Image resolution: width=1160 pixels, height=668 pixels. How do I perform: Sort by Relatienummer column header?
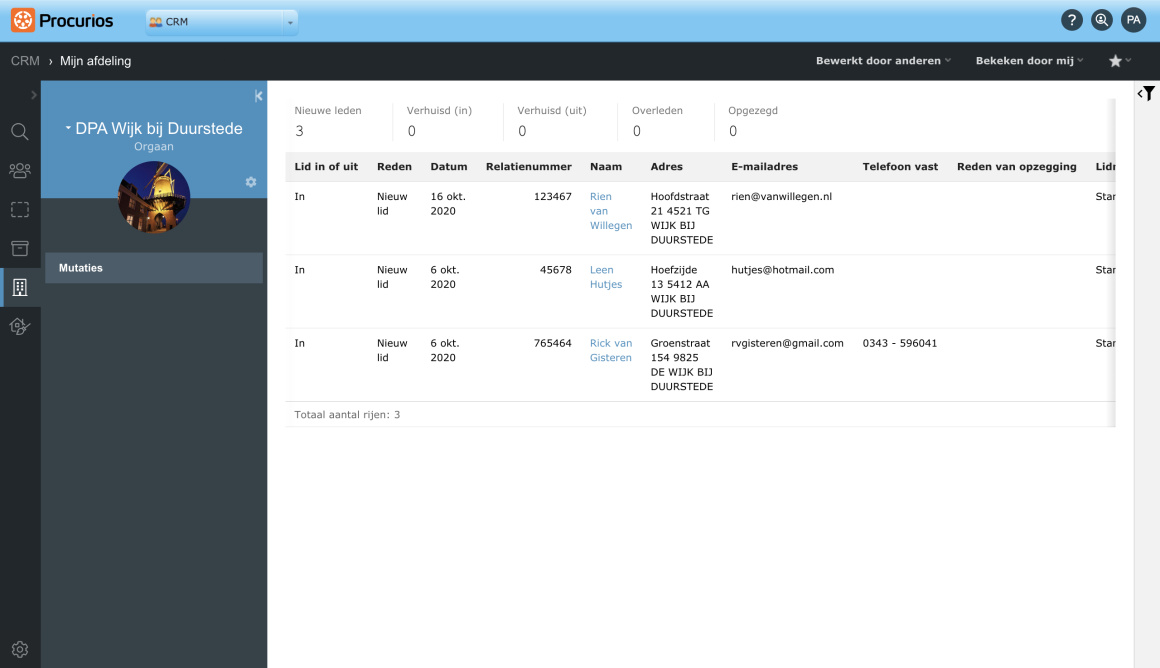[x=528, y=166]
